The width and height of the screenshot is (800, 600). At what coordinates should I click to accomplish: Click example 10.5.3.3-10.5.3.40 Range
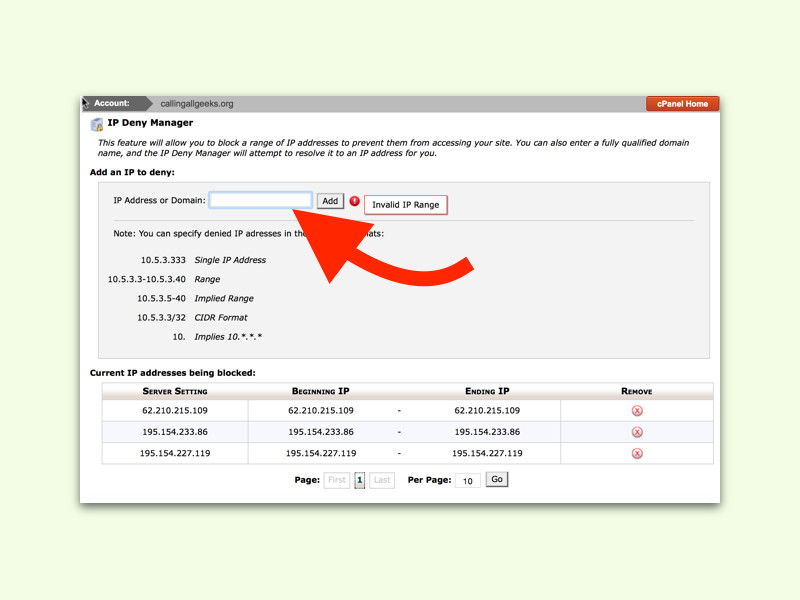point(164,280)
